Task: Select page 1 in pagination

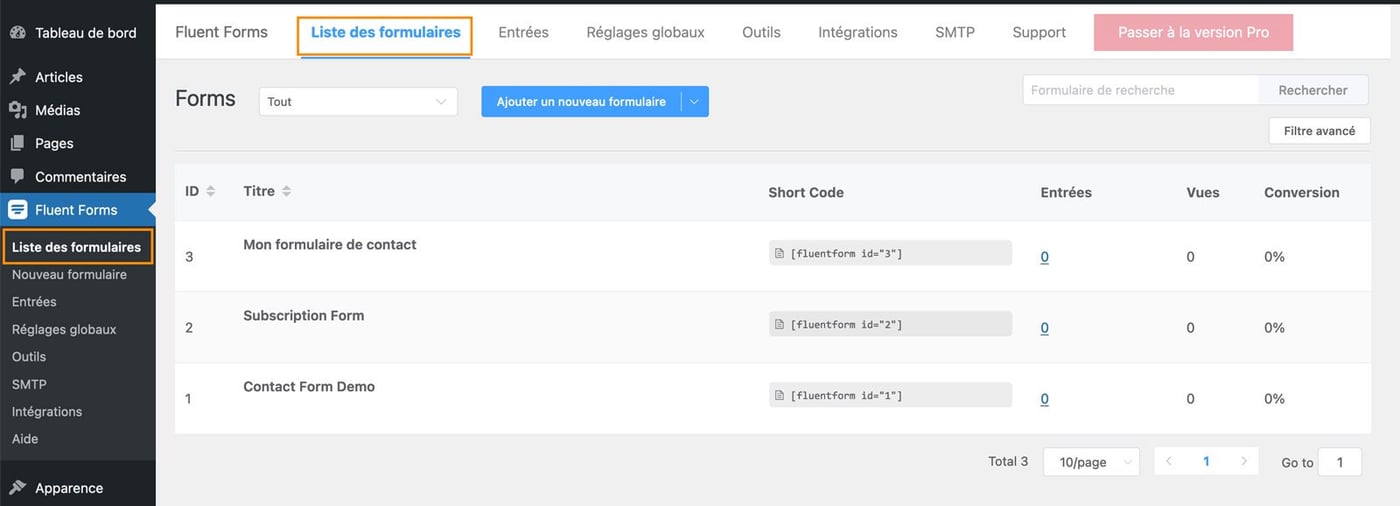Action: tap(1206, 461)
